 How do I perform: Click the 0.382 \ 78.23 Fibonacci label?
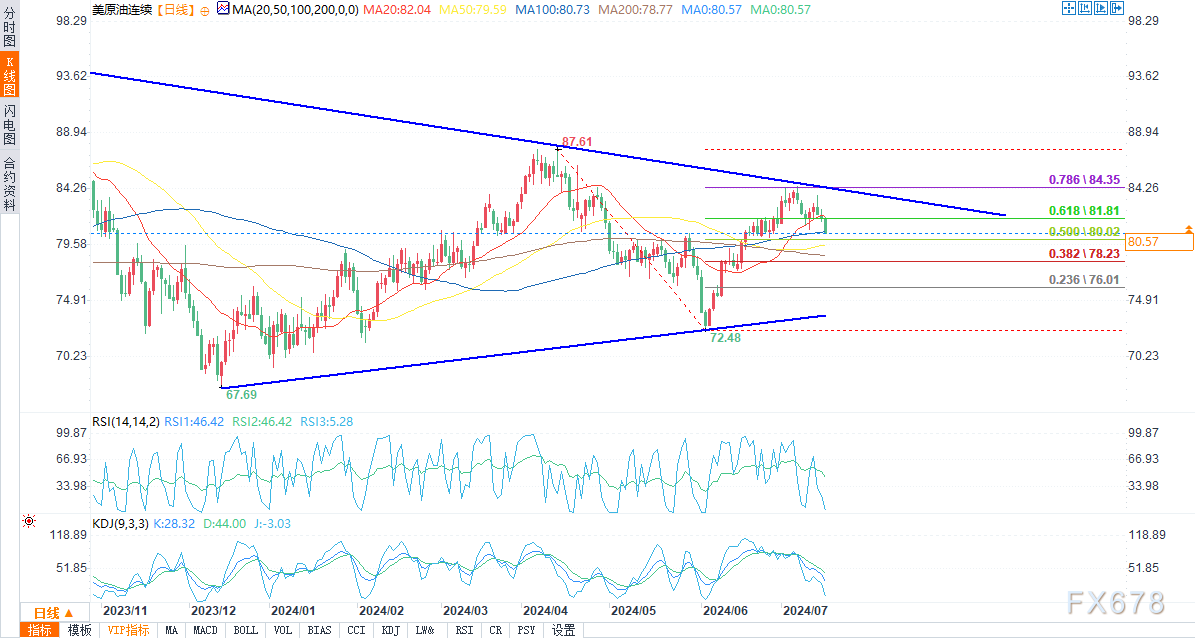(1084, 254)
